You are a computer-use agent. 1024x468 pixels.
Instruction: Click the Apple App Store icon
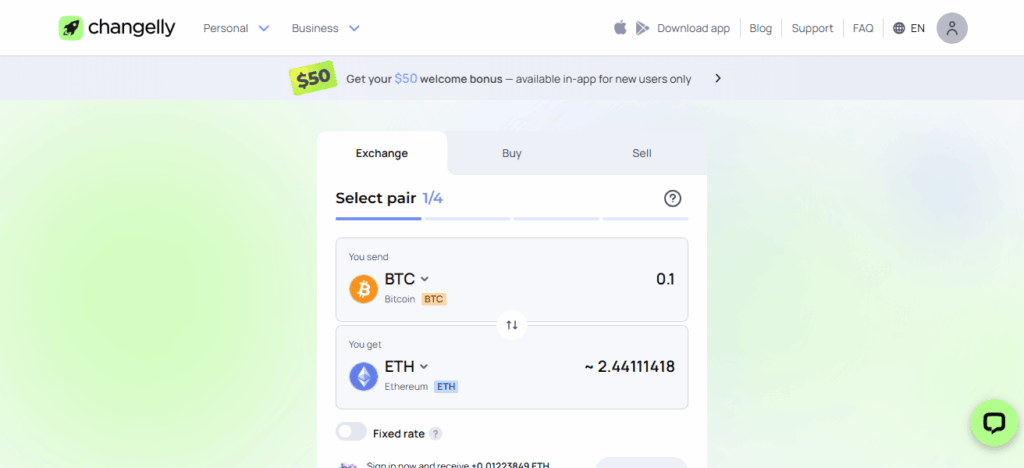[x=620, y=28]
